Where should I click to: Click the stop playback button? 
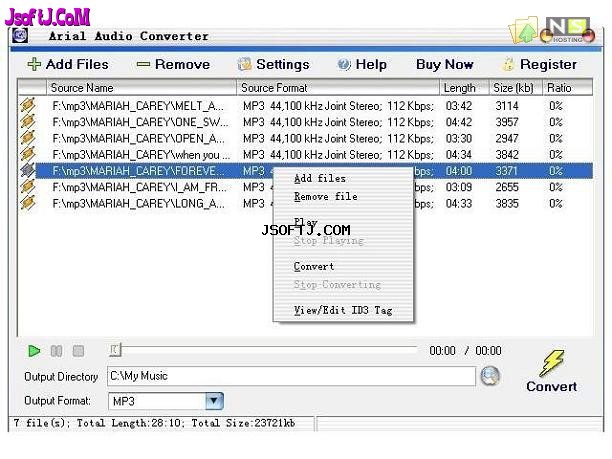78,351
